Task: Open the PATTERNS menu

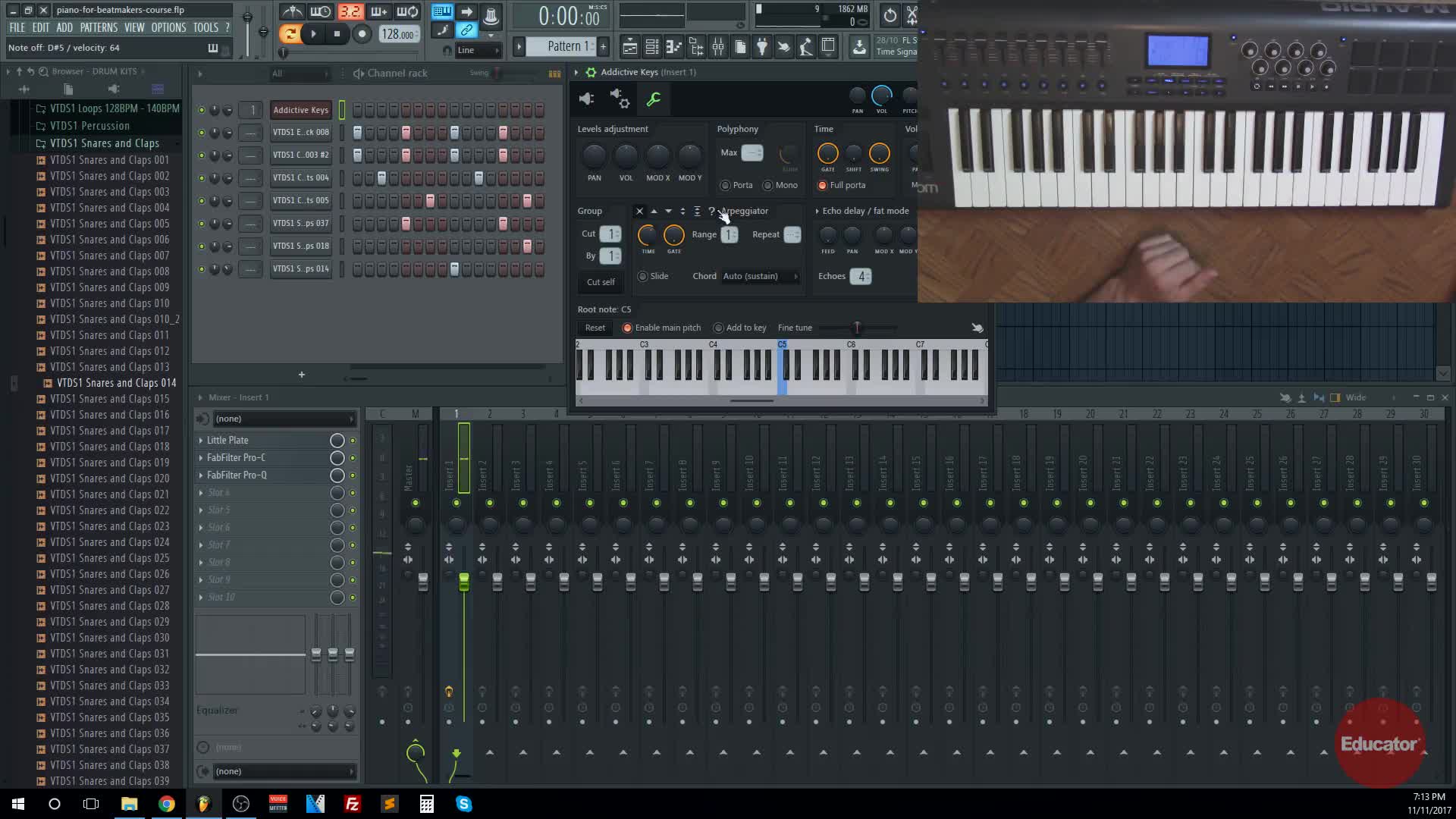Action: click(x=99, y=27)
